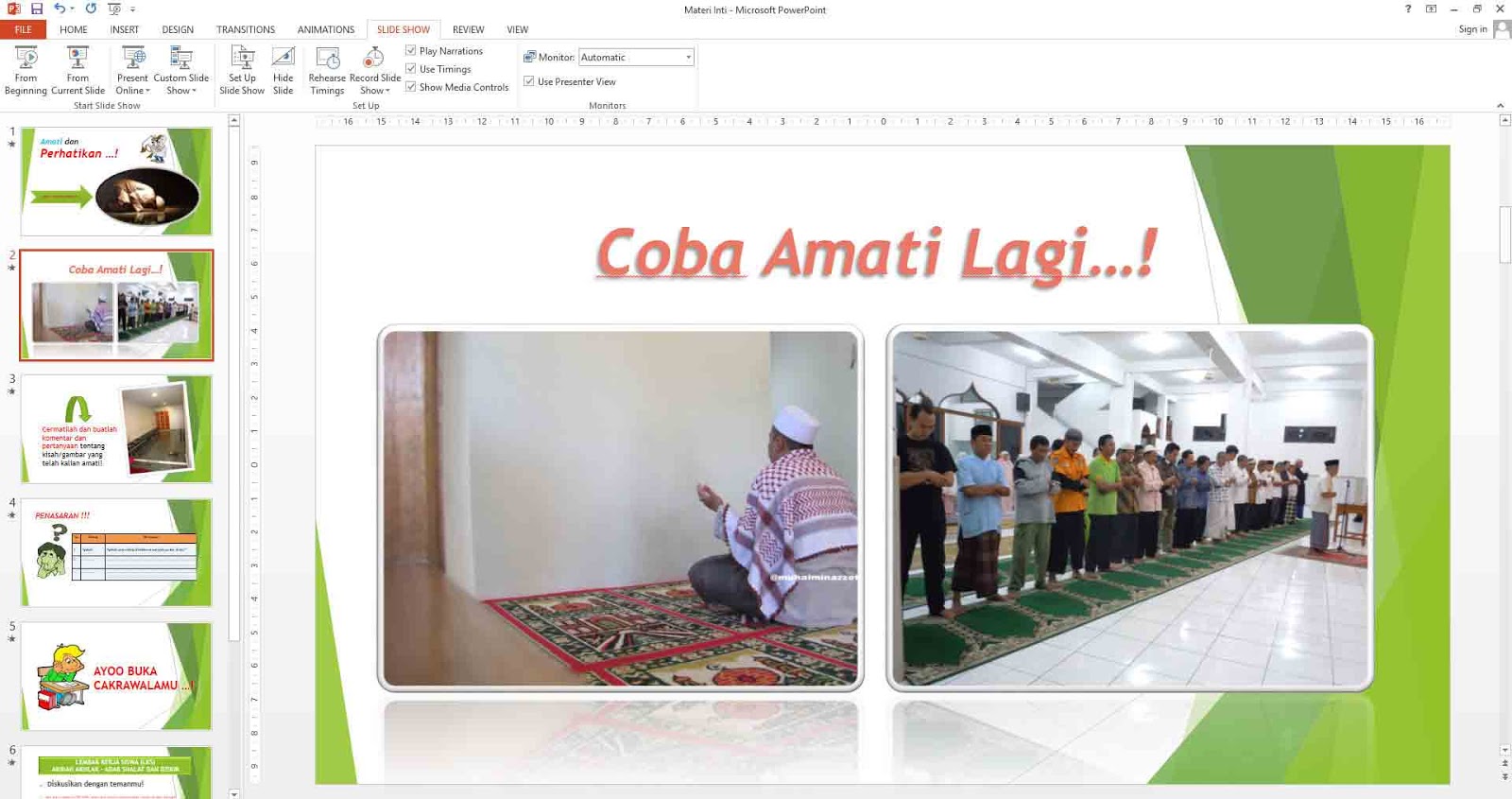
Task: Switch to TRANSITIONS tab
Action: (x=246, y=29)
